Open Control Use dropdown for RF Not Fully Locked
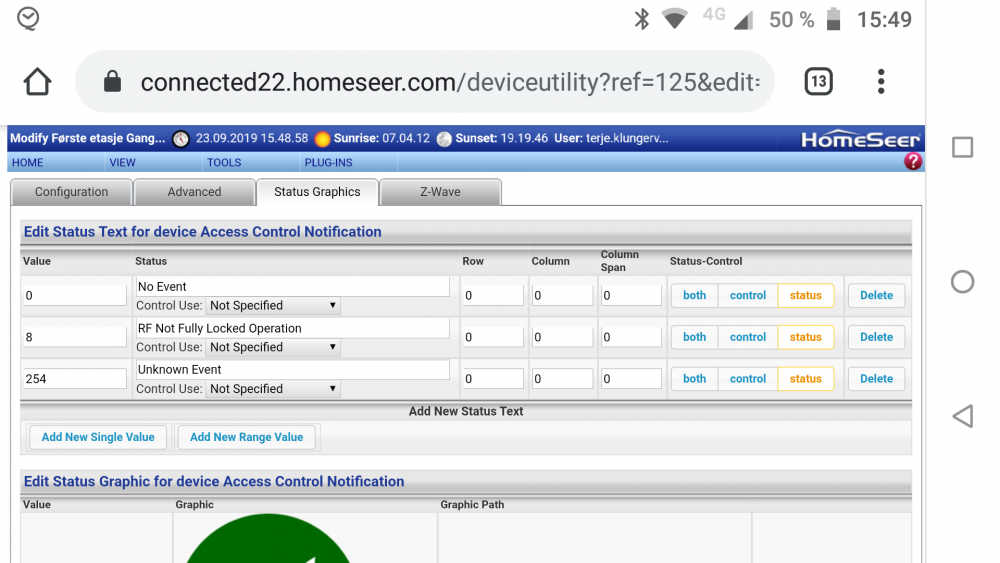 coord(272,347)
